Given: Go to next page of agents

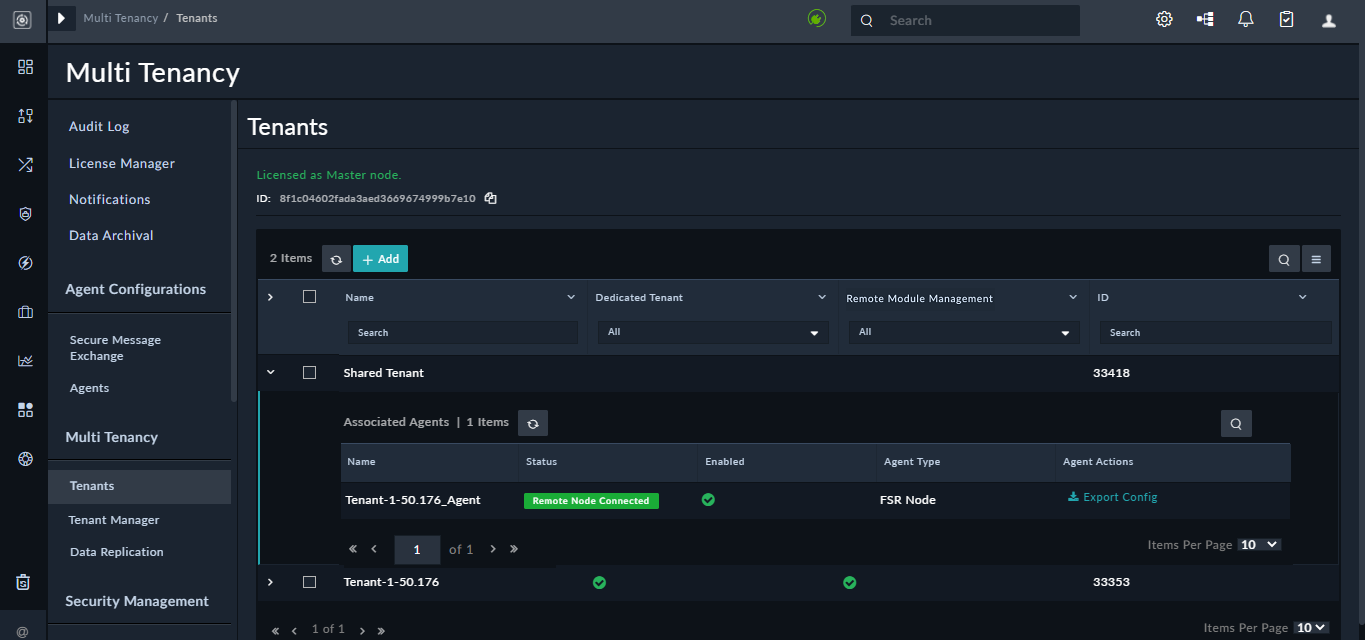Looking at the screenshot, I should (x=493, y=549).
